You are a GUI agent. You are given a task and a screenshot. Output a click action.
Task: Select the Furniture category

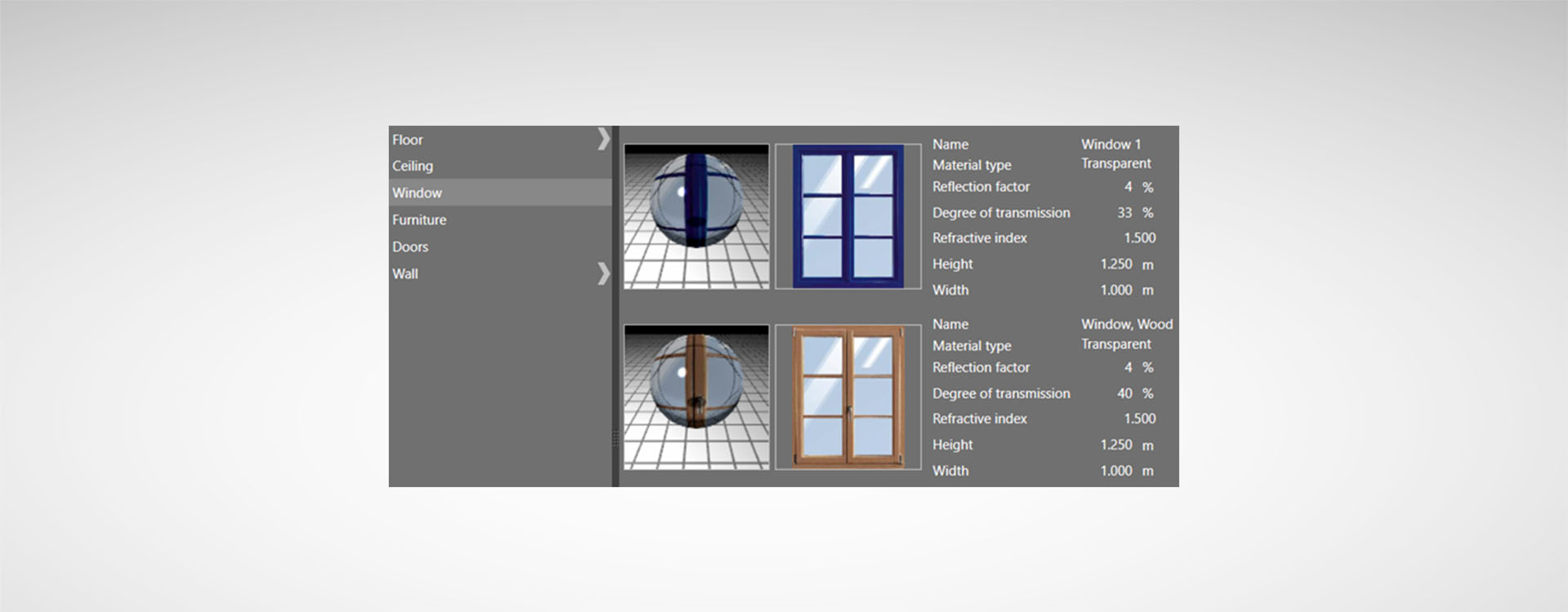point(500,220)
